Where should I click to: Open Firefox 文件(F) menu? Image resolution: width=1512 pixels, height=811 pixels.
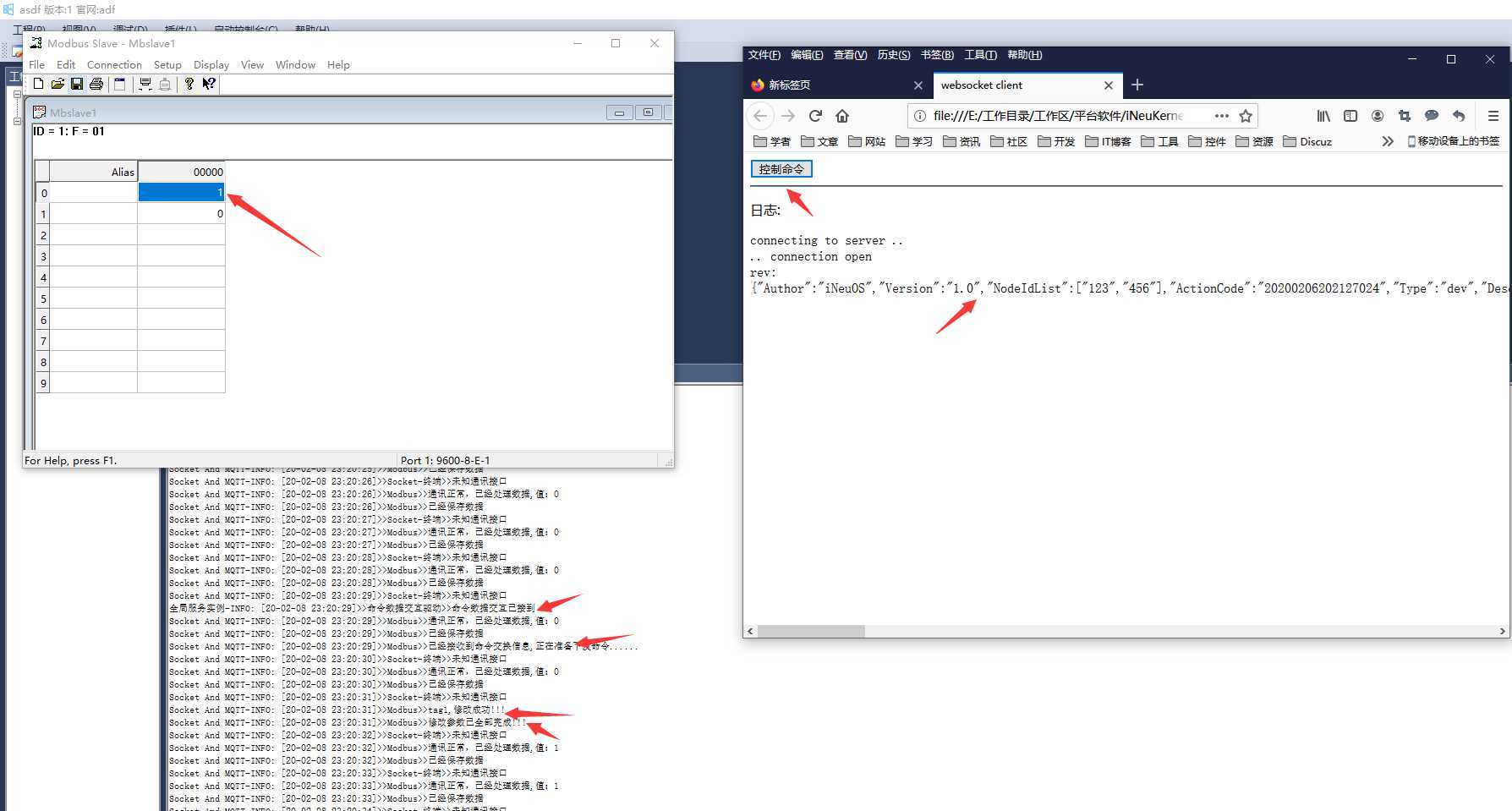coord(764,55)
